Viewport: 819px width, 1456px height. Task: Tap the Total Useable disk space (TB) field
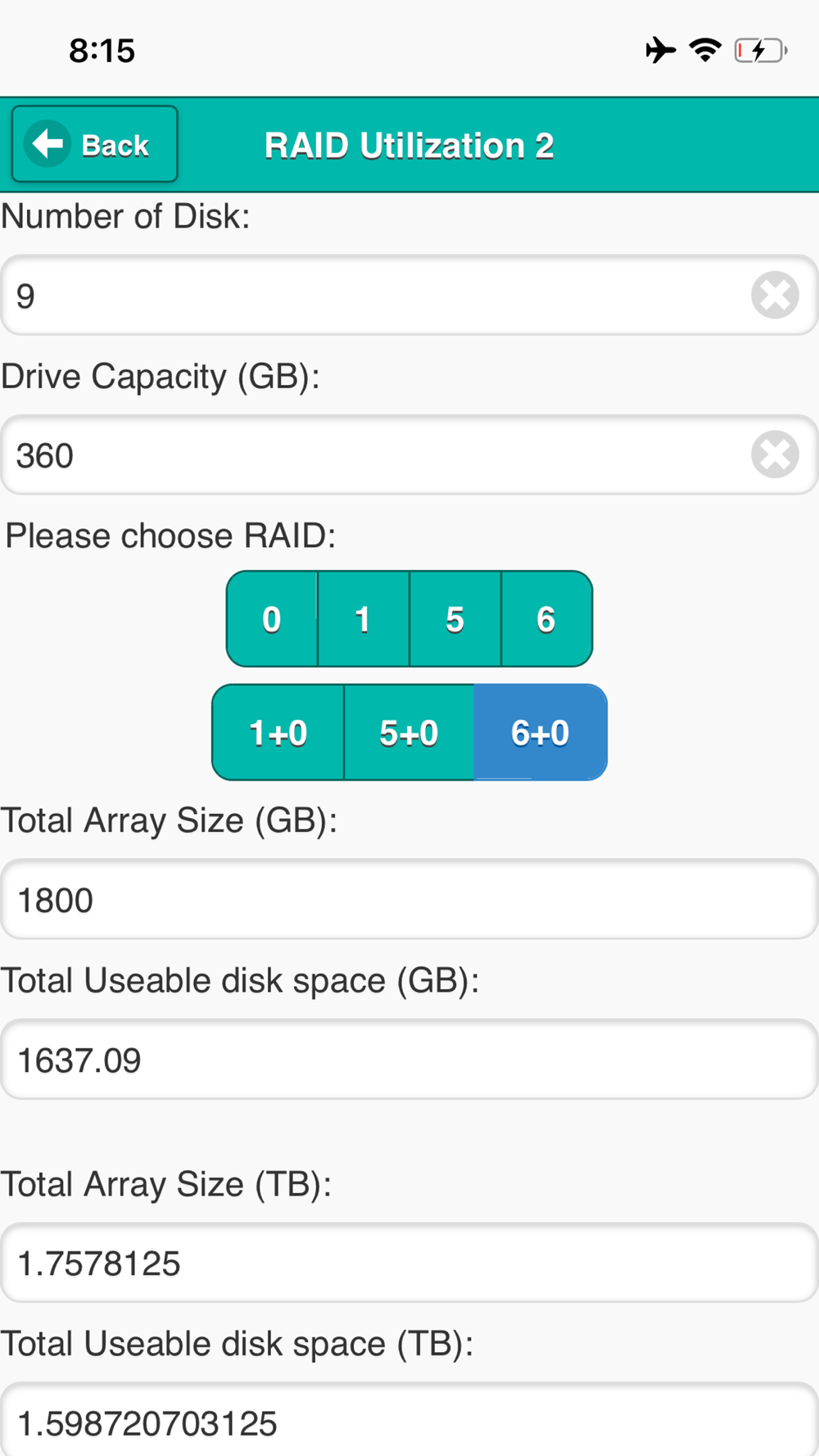point(409,1422)
